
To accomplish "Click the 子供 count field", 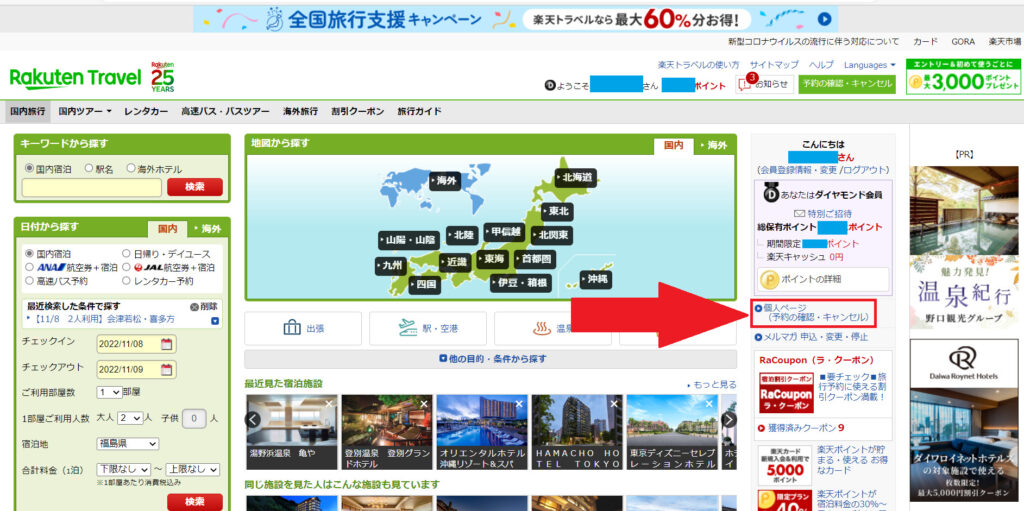I will click(195, 418).
